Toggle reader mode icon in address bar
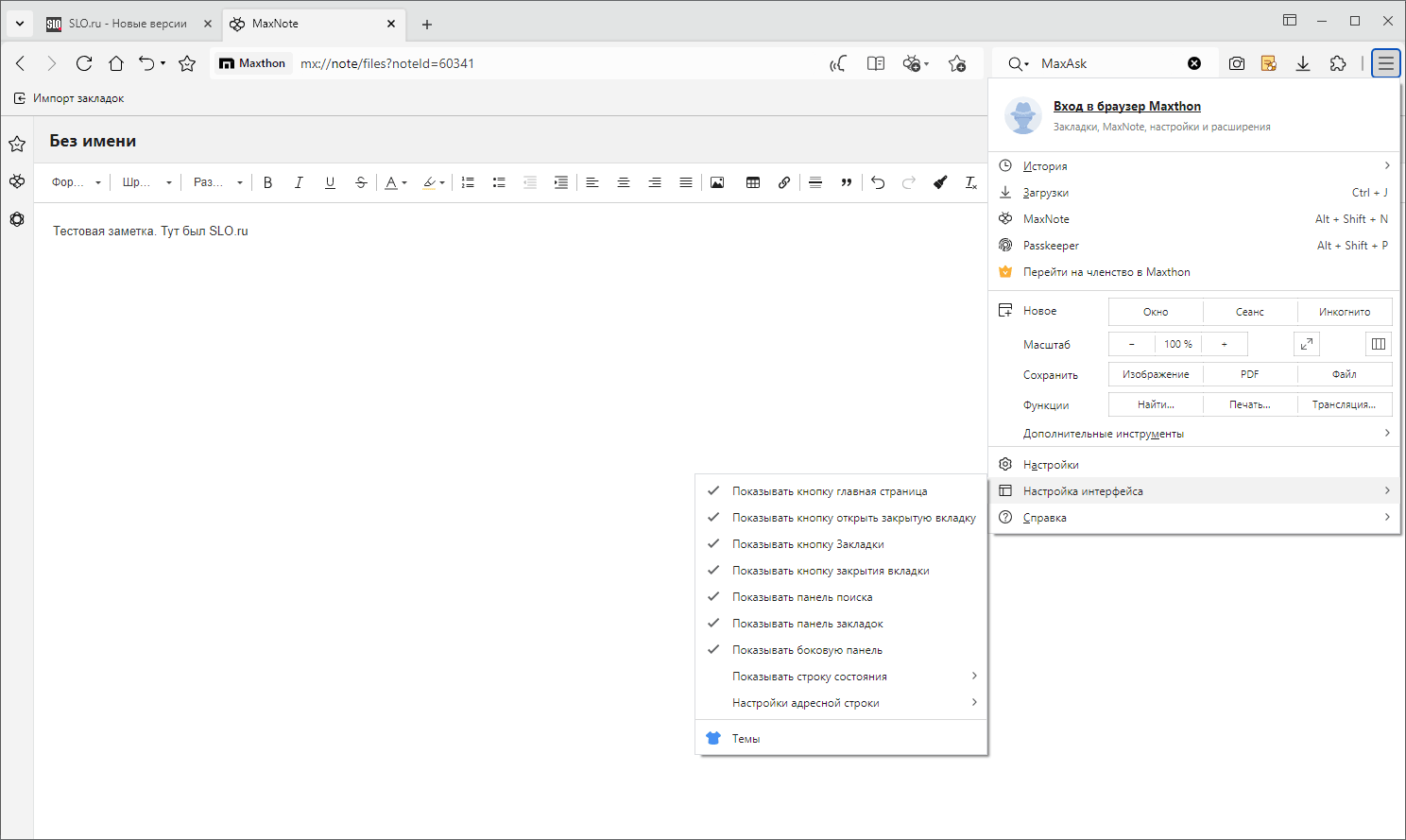The width and height of the screenshot is (1406, 840). pyautogui.click(x=876, y=63)
